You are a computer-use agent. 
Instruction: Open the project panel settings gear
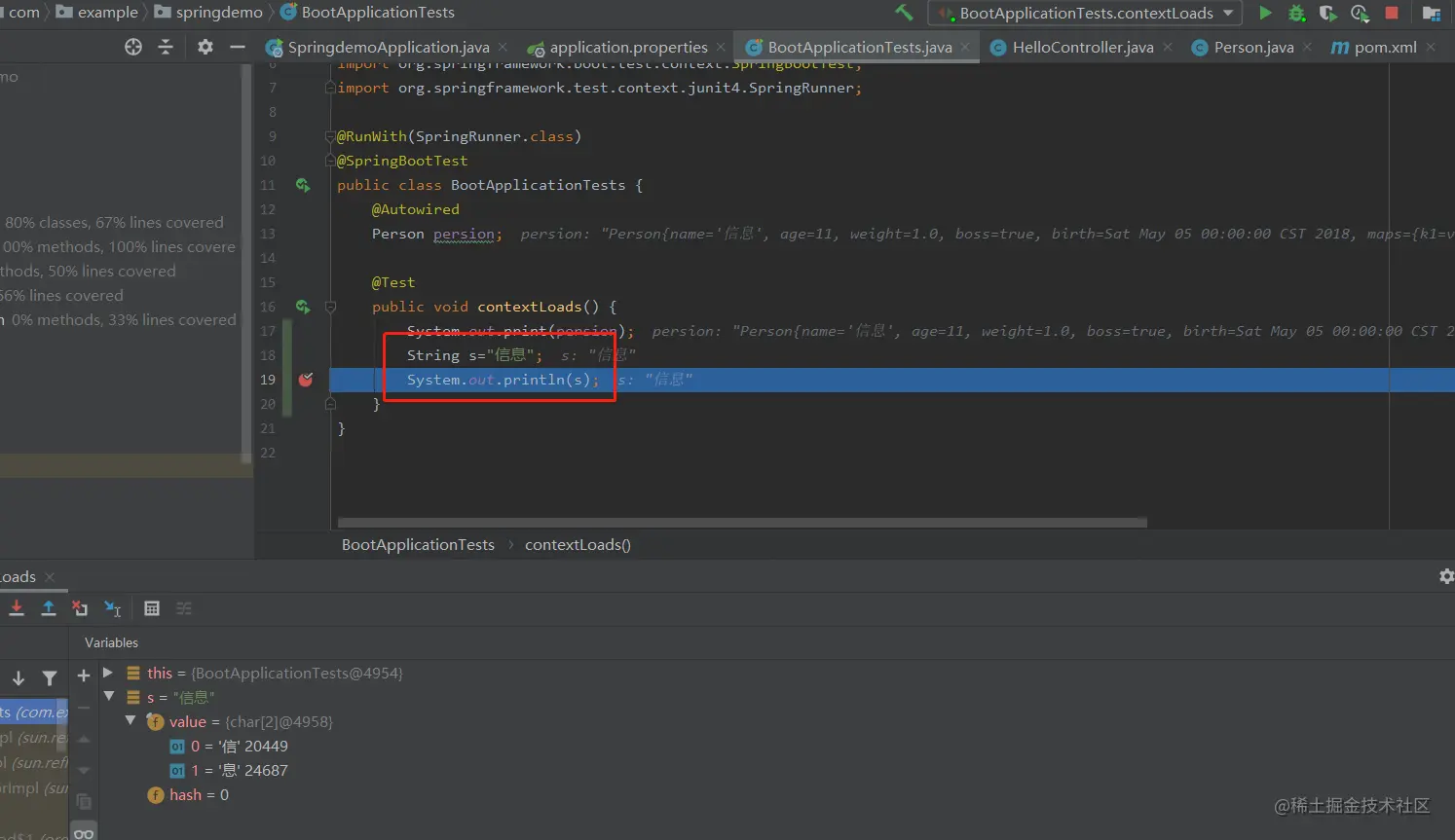click(205, 47)
